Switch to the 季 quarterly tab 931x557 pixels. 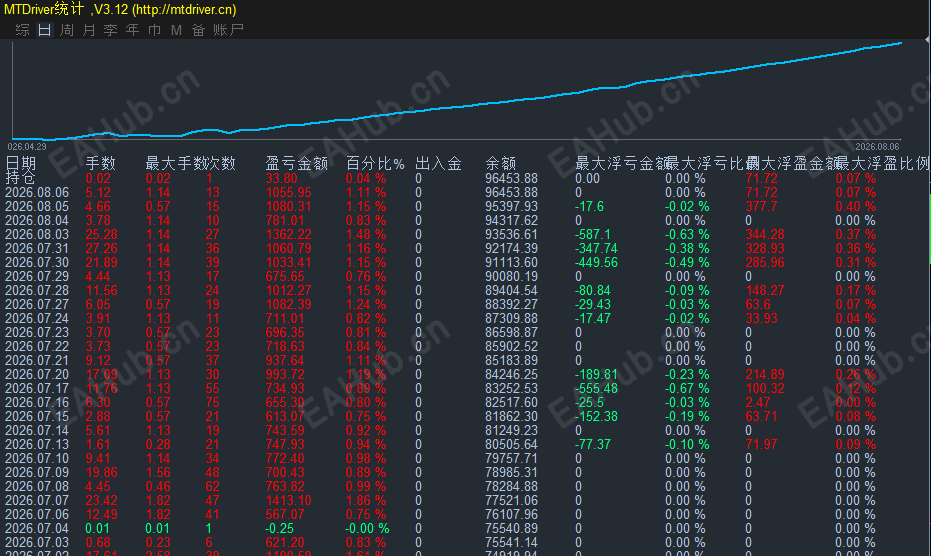coord(110,30)
